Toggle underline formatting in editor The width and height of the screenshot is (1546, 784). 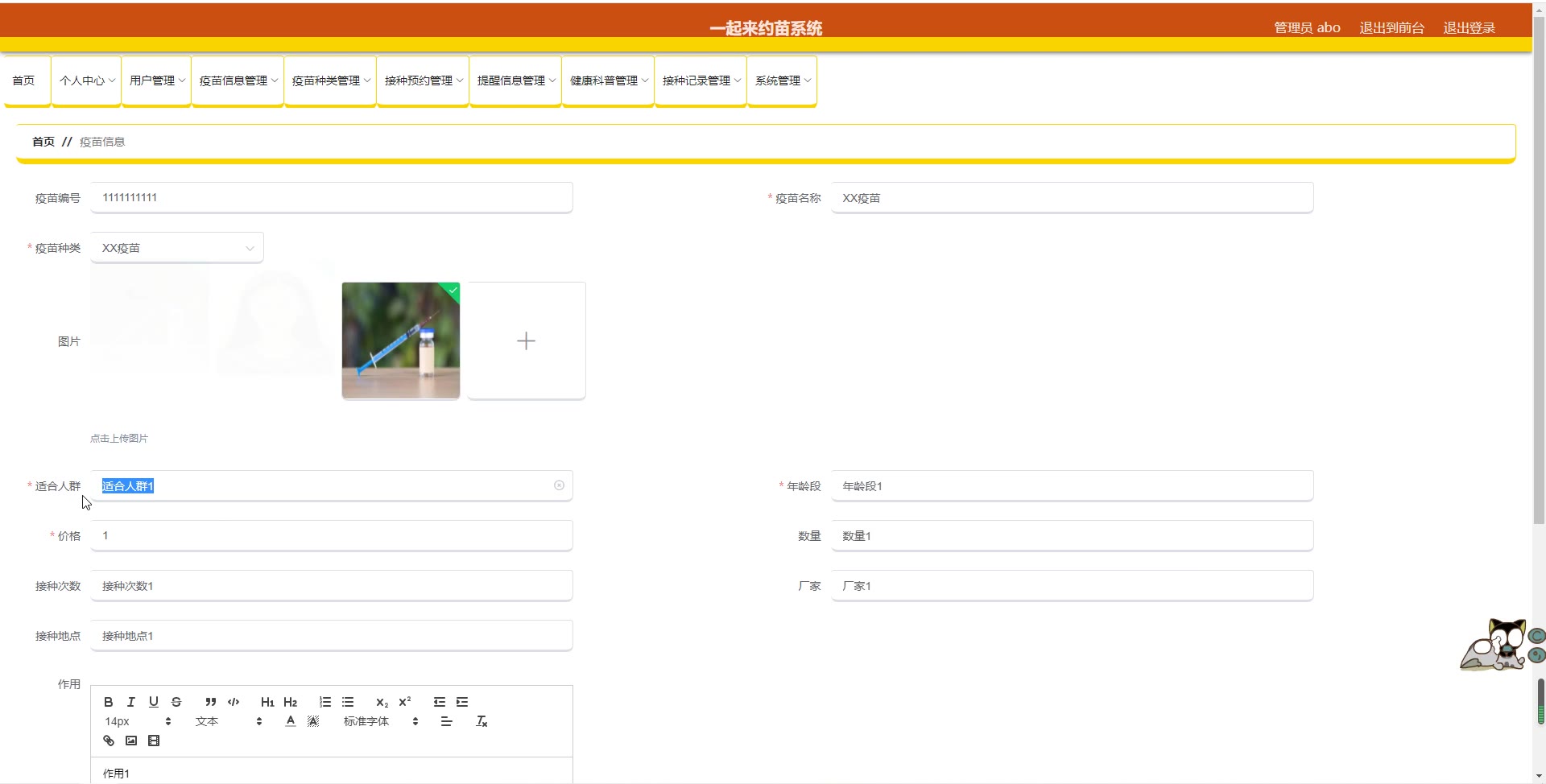[154, 702]
